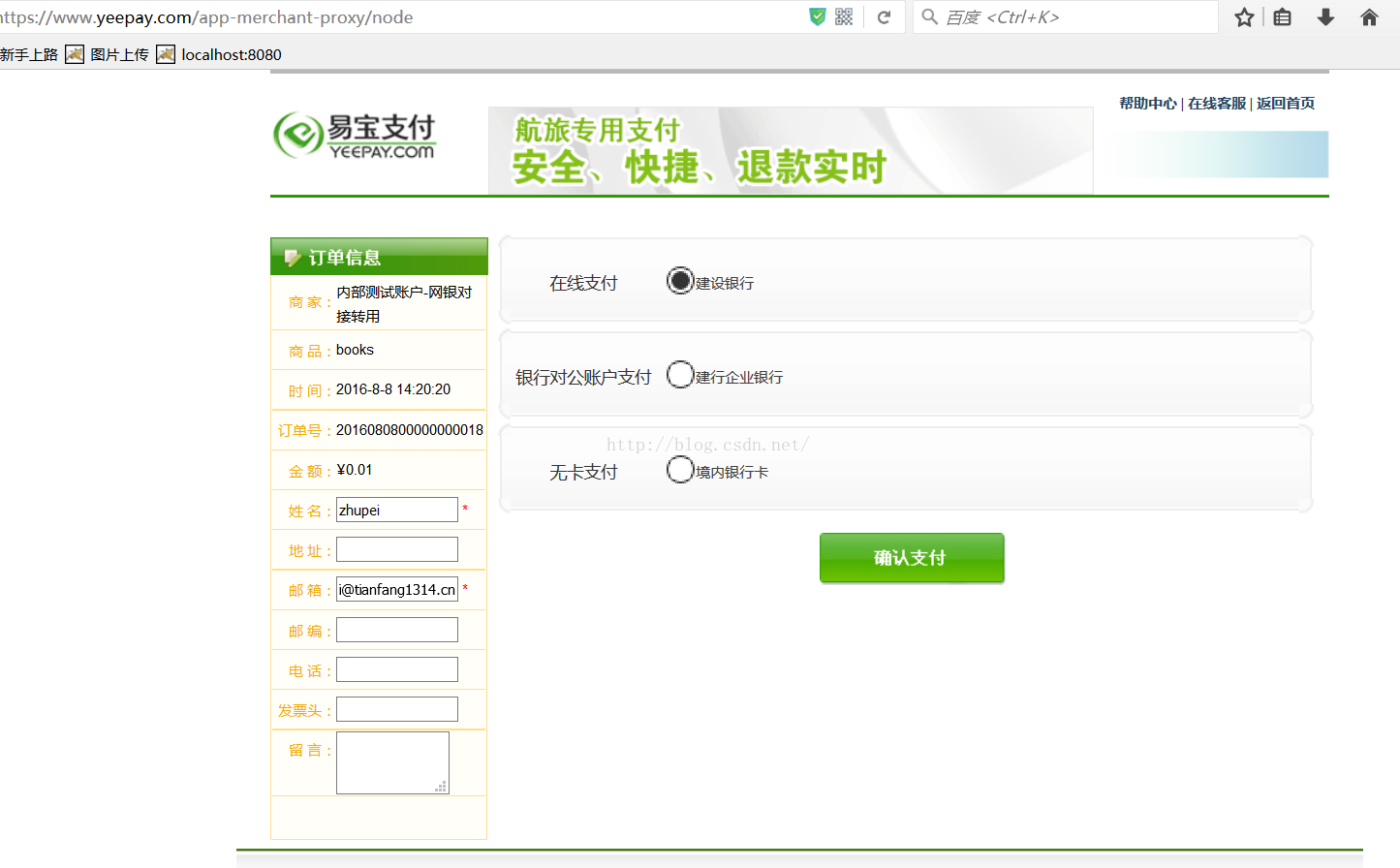
Task: Click the 姓名 input field
Action: coord(397,510)
